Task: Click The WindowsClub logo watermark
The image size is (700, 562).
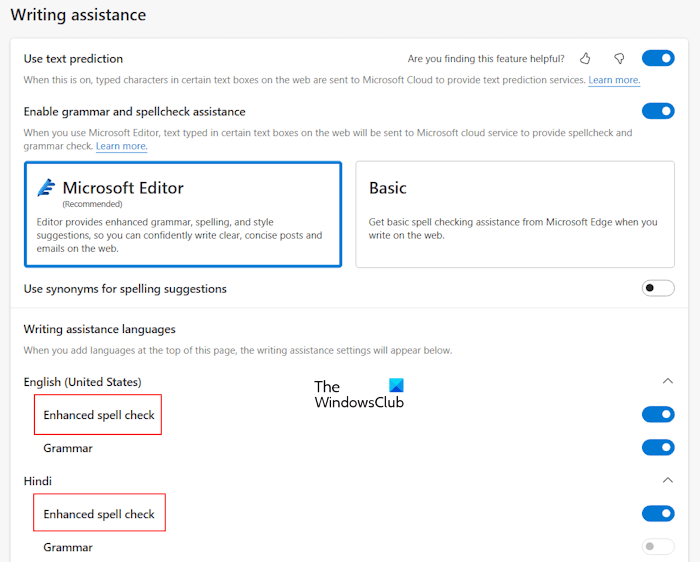Action: [359, 394]
